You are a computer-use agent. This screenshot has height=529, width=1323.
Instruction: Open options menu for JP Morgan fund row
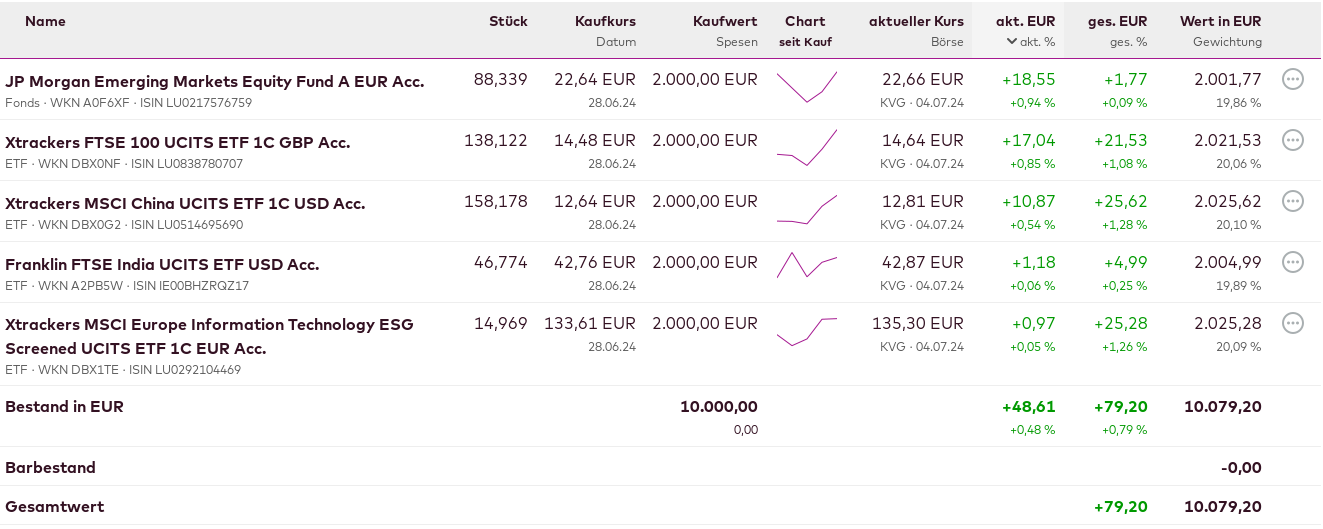pyautogui.click(x=1292, y=79)
